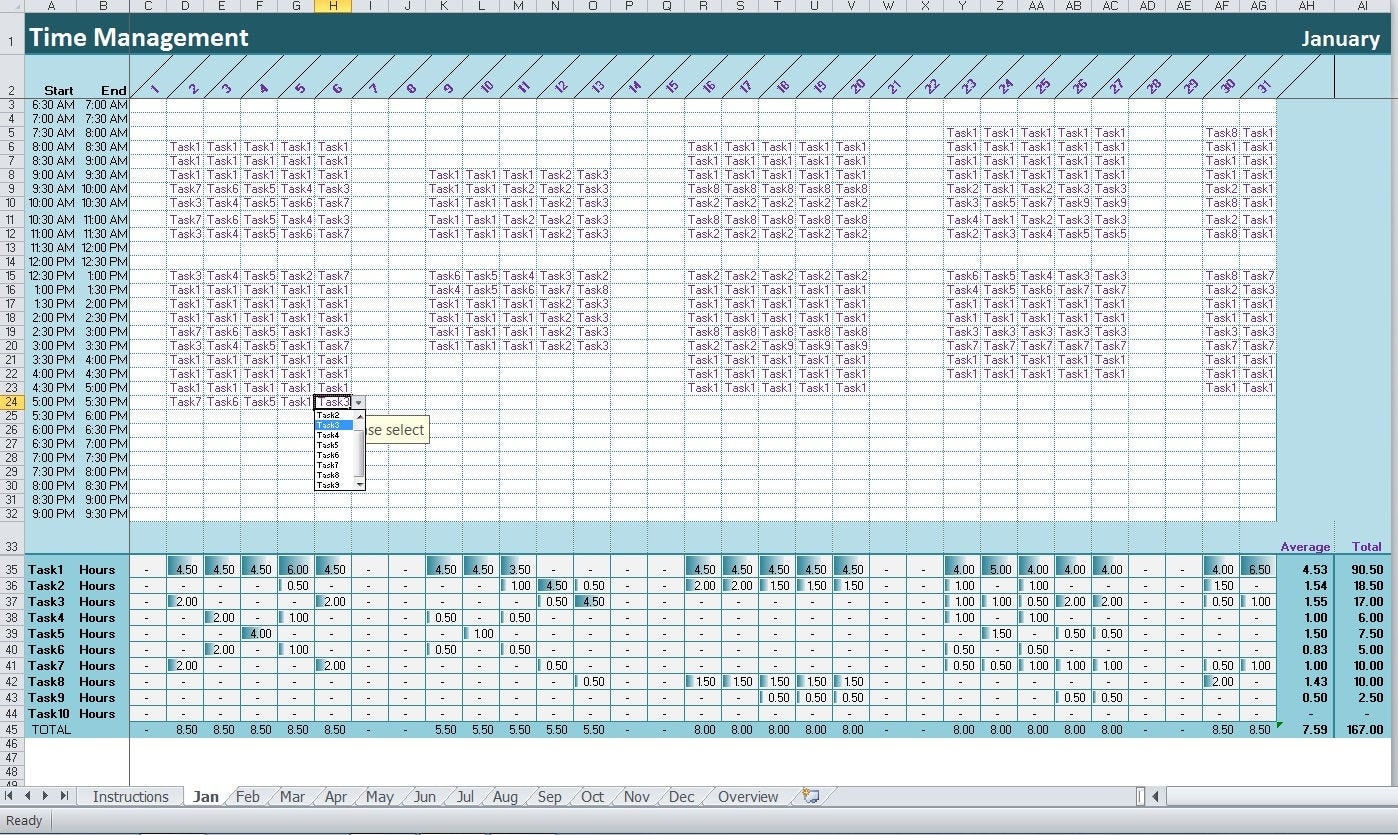
Task: Switch to the Feb sheet tab
Action: (x=247, y=796)
